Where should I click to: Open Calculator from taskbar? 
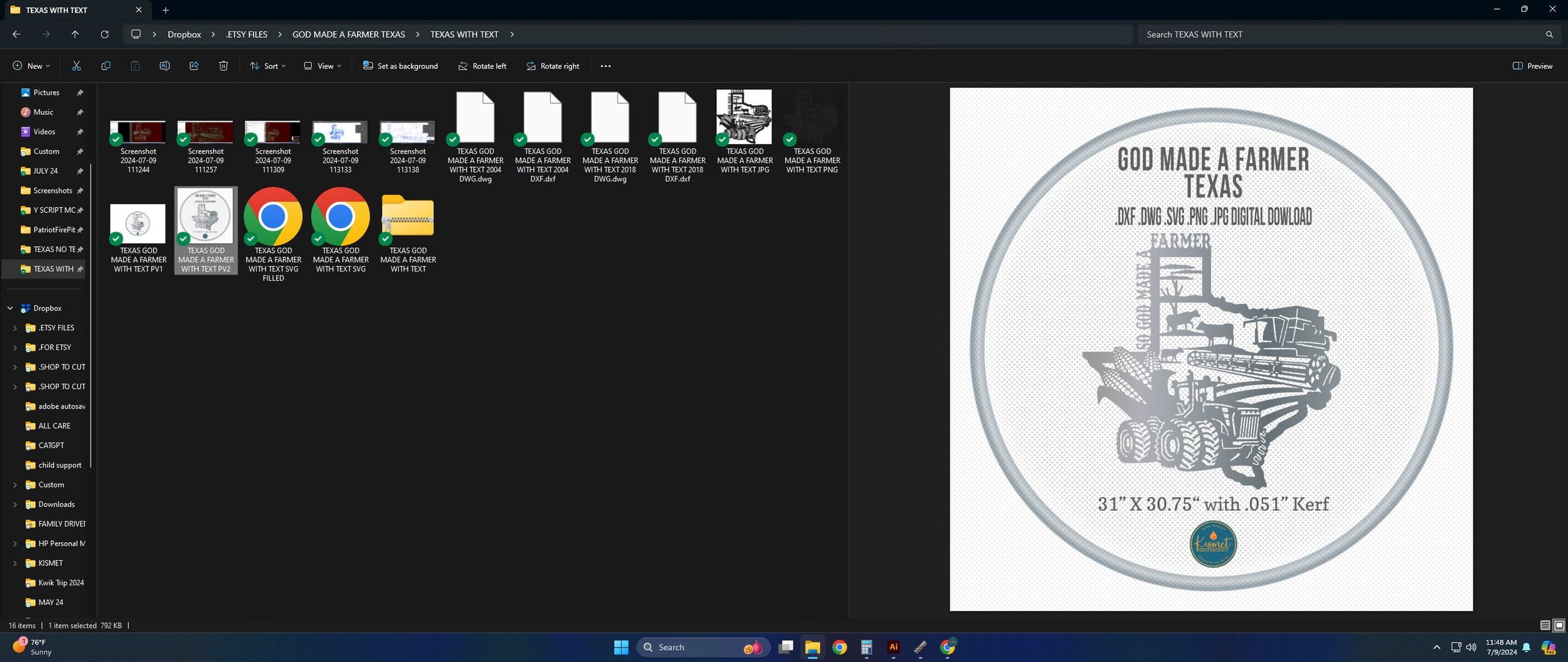(866, 647)
